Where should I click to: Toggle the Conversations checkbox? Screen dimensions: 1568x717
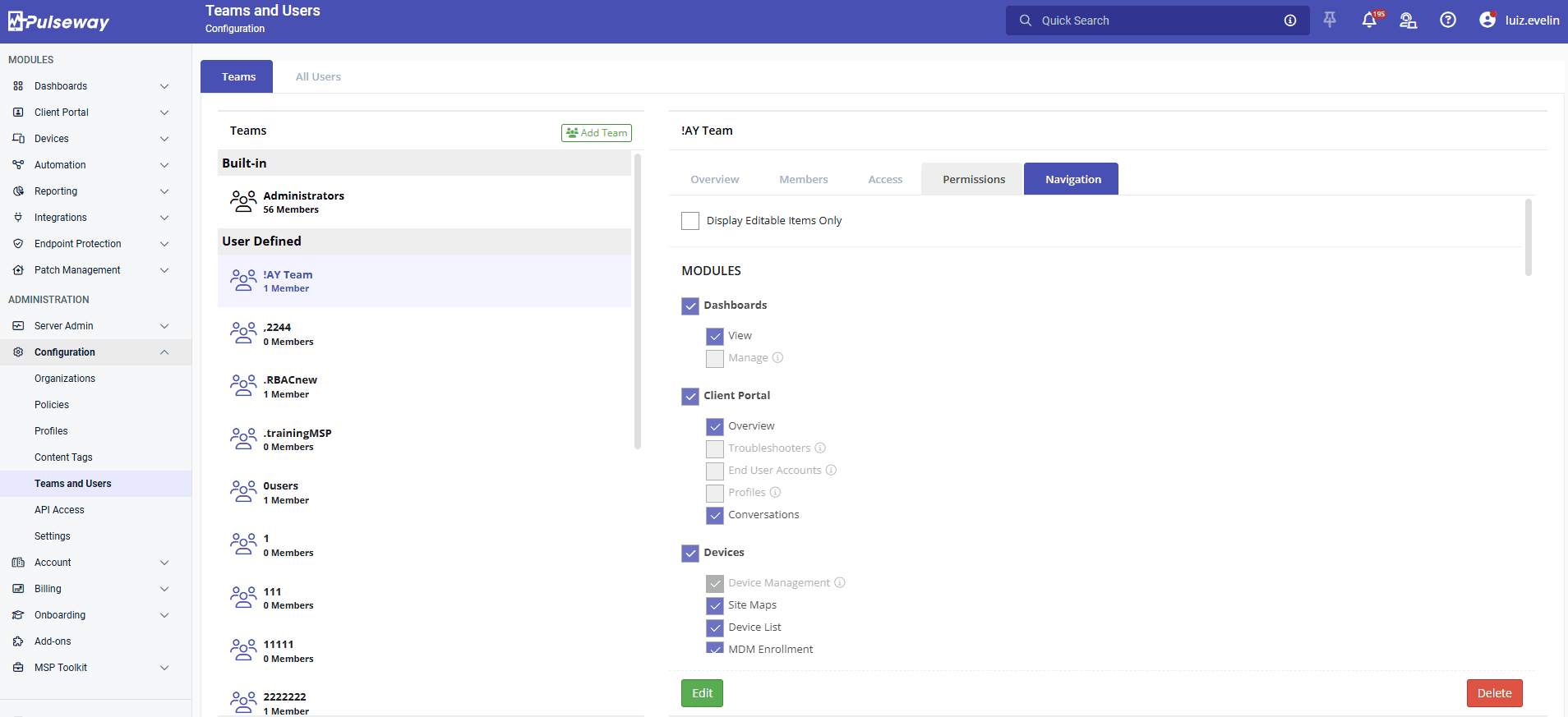pyautogui.click(x=715, y=515)
